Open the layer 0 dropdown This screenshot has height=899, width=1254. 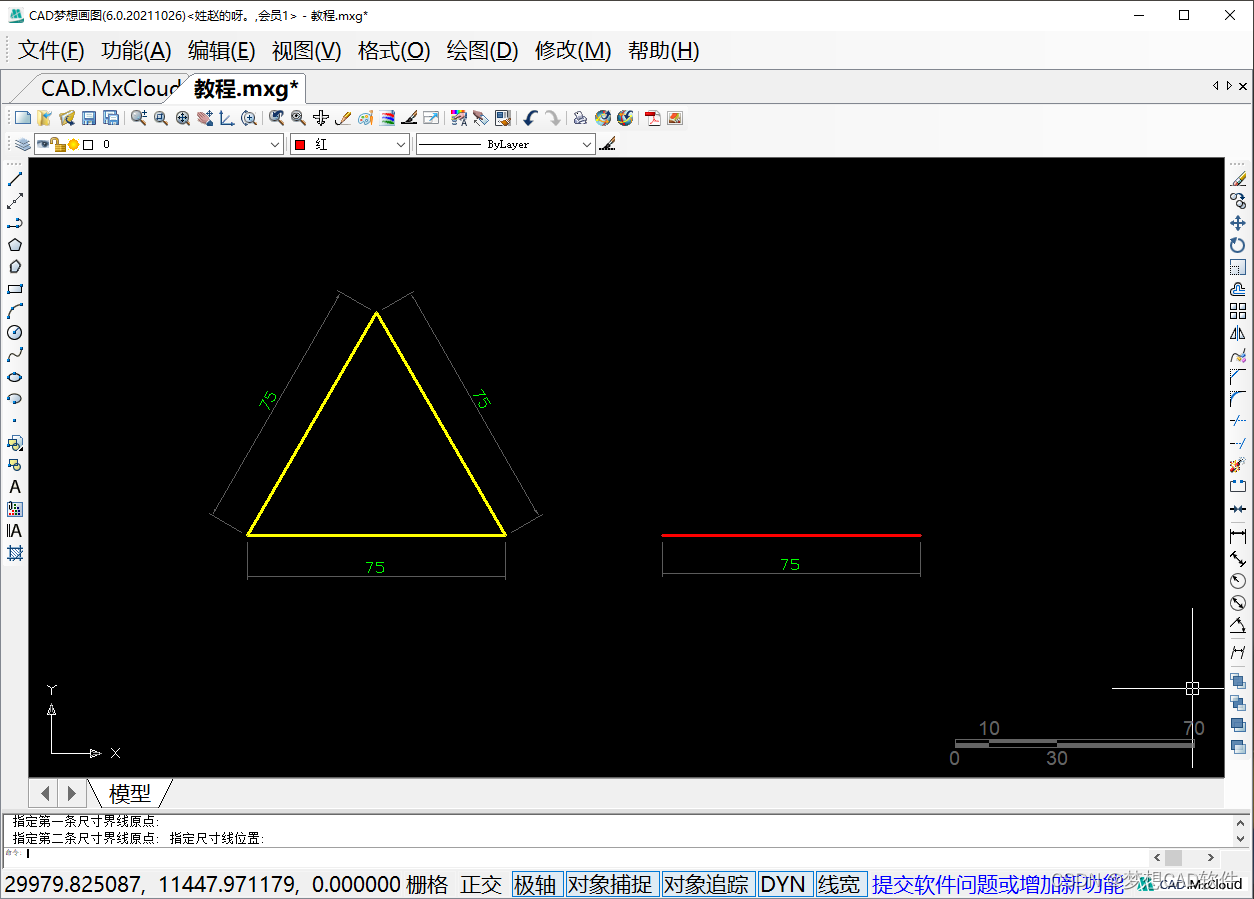(x=276, y=144)
